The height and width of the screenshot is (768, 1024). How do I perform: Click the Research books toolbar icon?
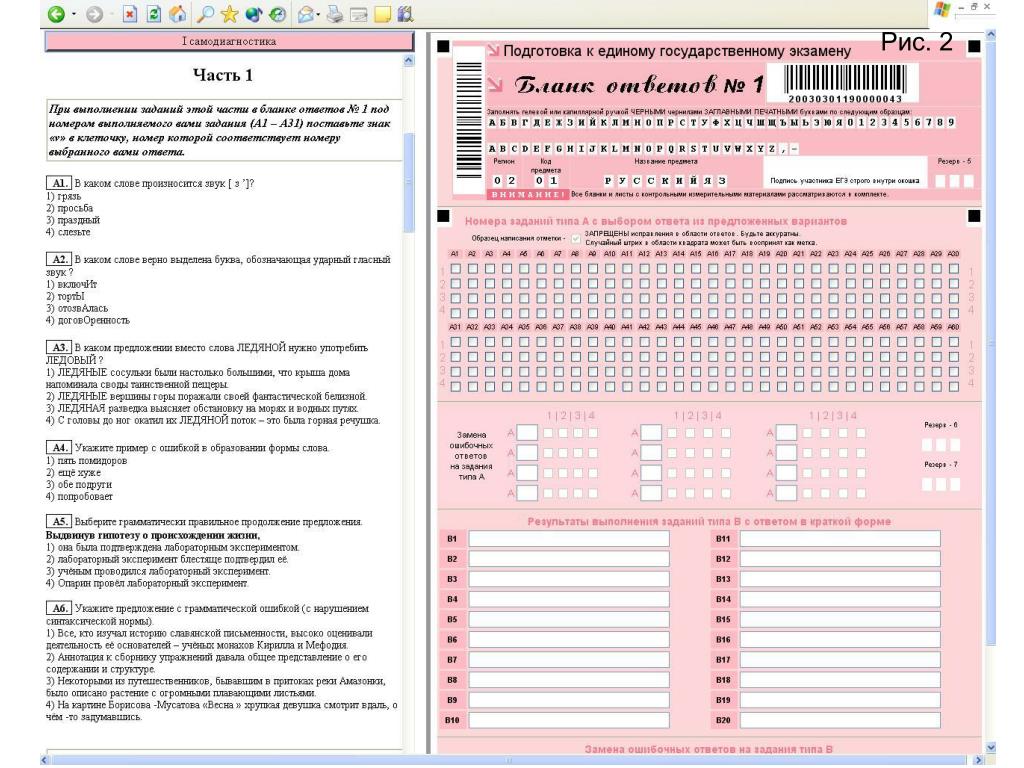pyautogui.click(x=406, y=14)
